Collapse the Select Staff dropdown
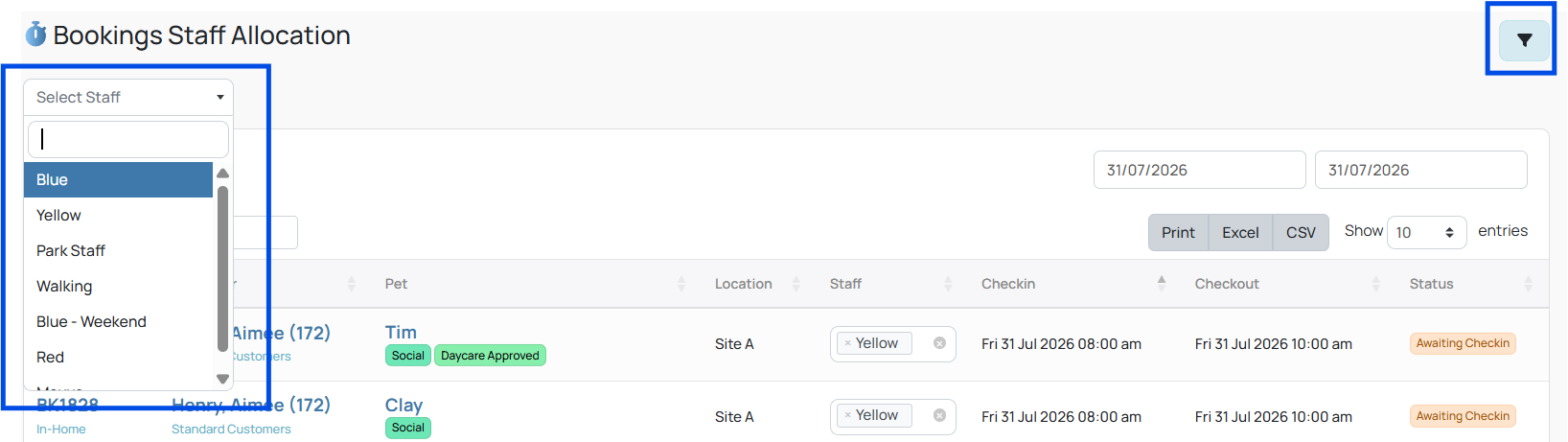The width and height of the screenshot is (1568, 442). pos(128,97)
